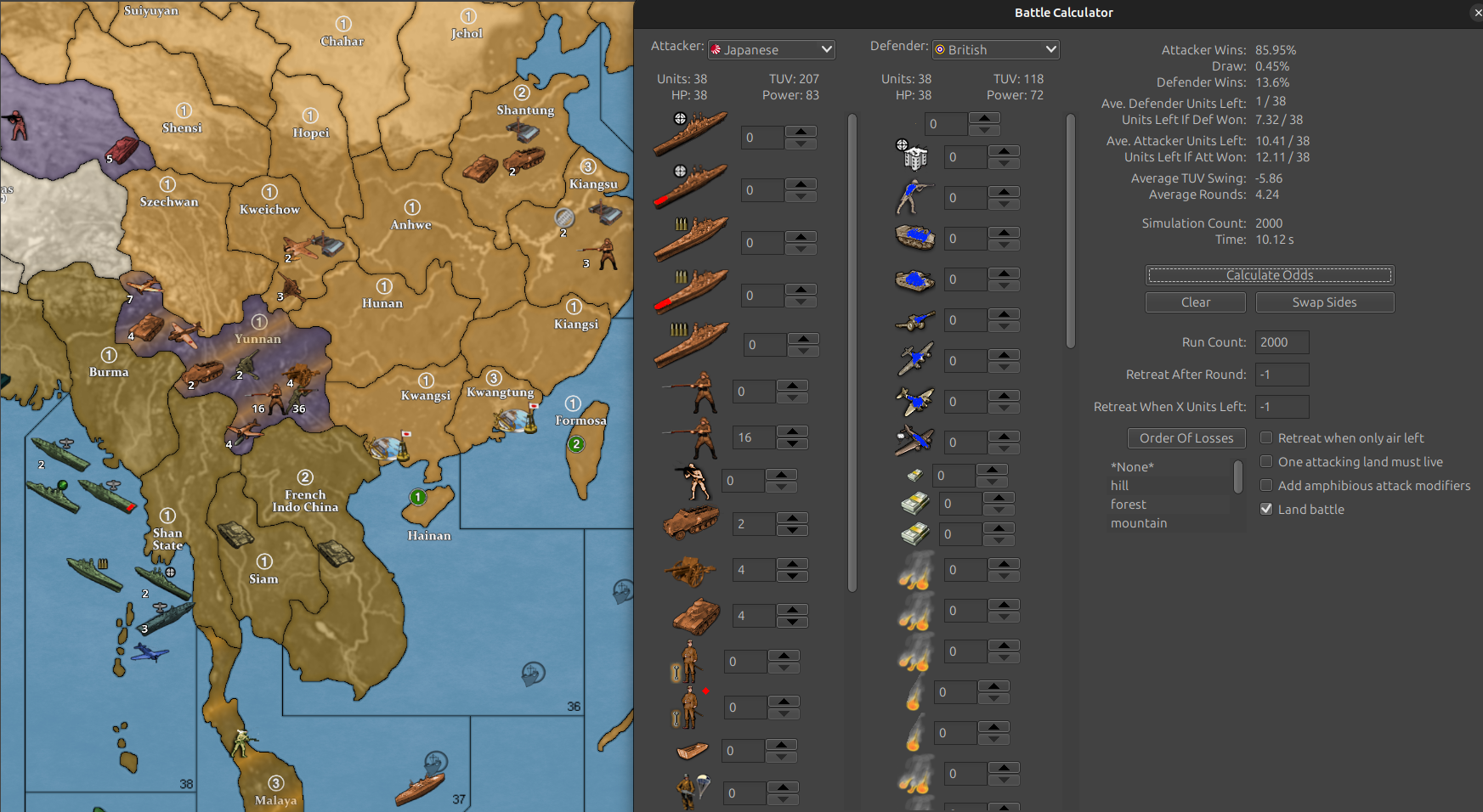Viewport: 1483px width, 812px height.
Task: Click the Japanese halftrack unit icon
Action: tap(690, 524)
